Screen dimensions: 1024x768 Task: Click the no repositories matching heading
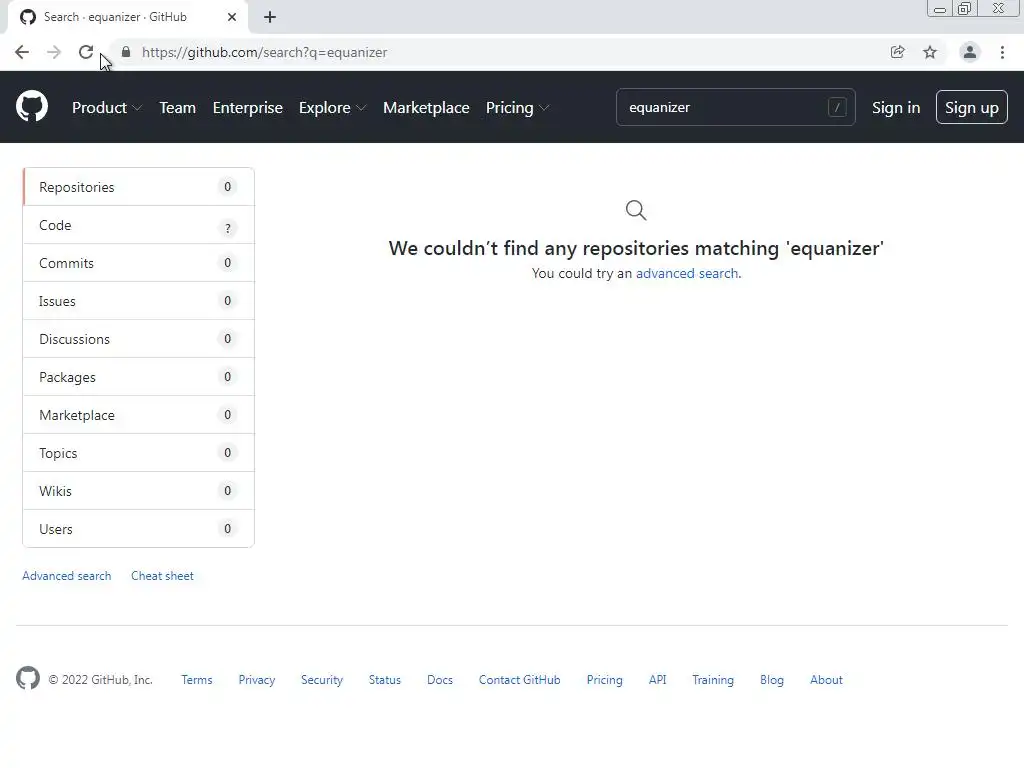pos(635,248)
